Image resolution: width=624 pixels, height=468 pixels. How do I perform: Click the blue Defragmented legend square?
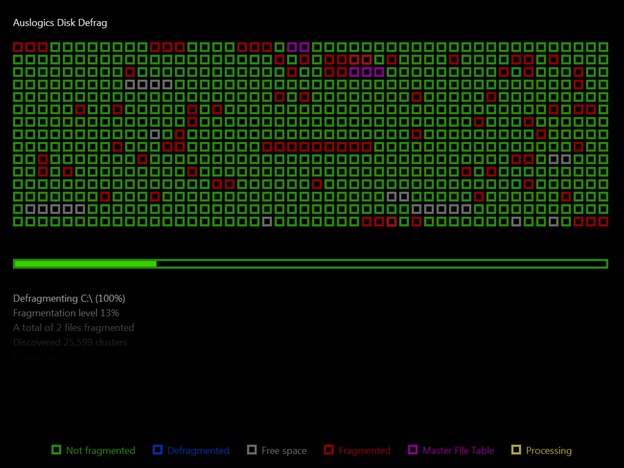pyautogui.click(x=158, y=450)
